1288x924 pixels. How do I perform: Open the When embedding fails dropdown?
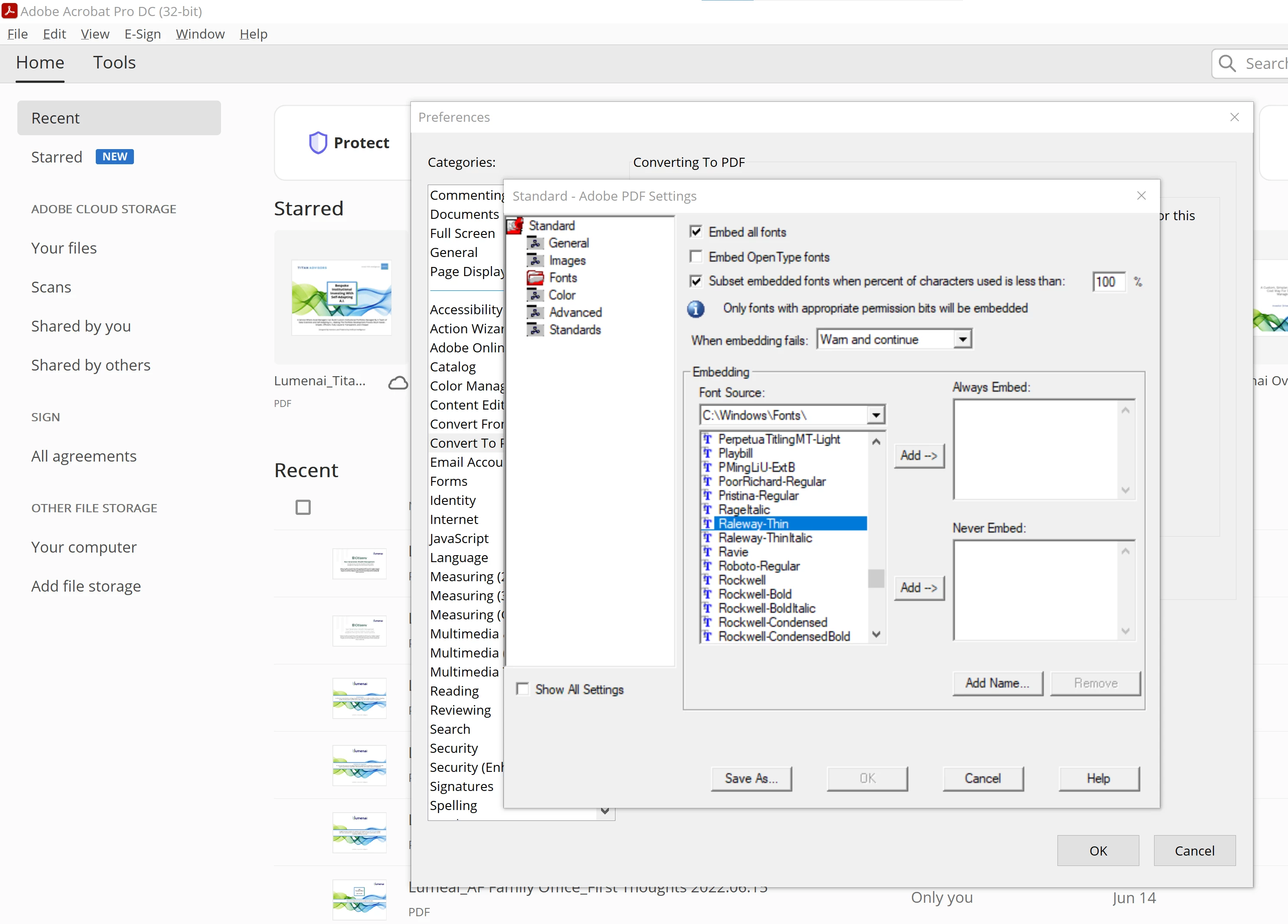pyautogui.click(x=962, y=340)
